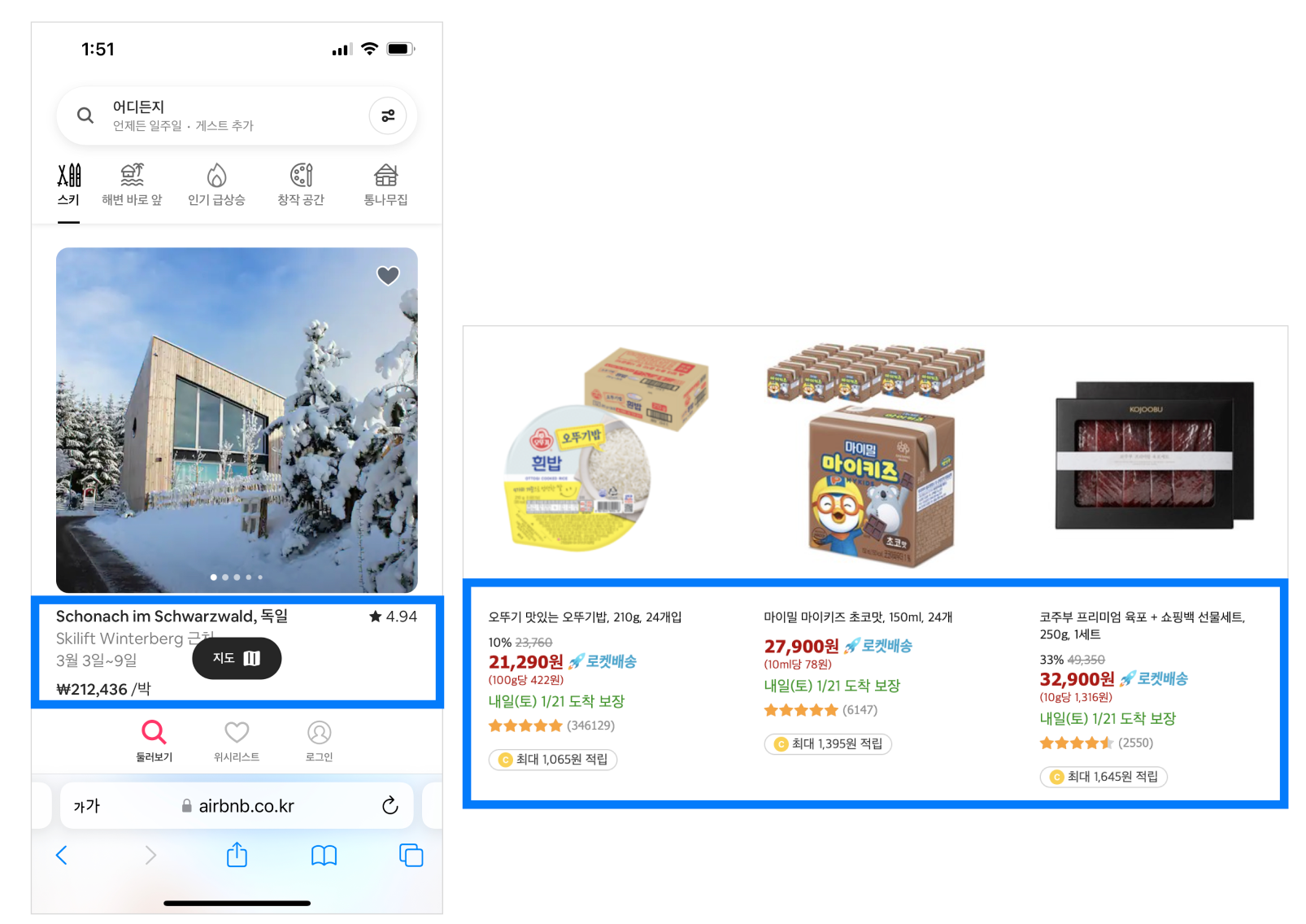Toggle the heart wishlist on the cabin photo

[388, 276]
